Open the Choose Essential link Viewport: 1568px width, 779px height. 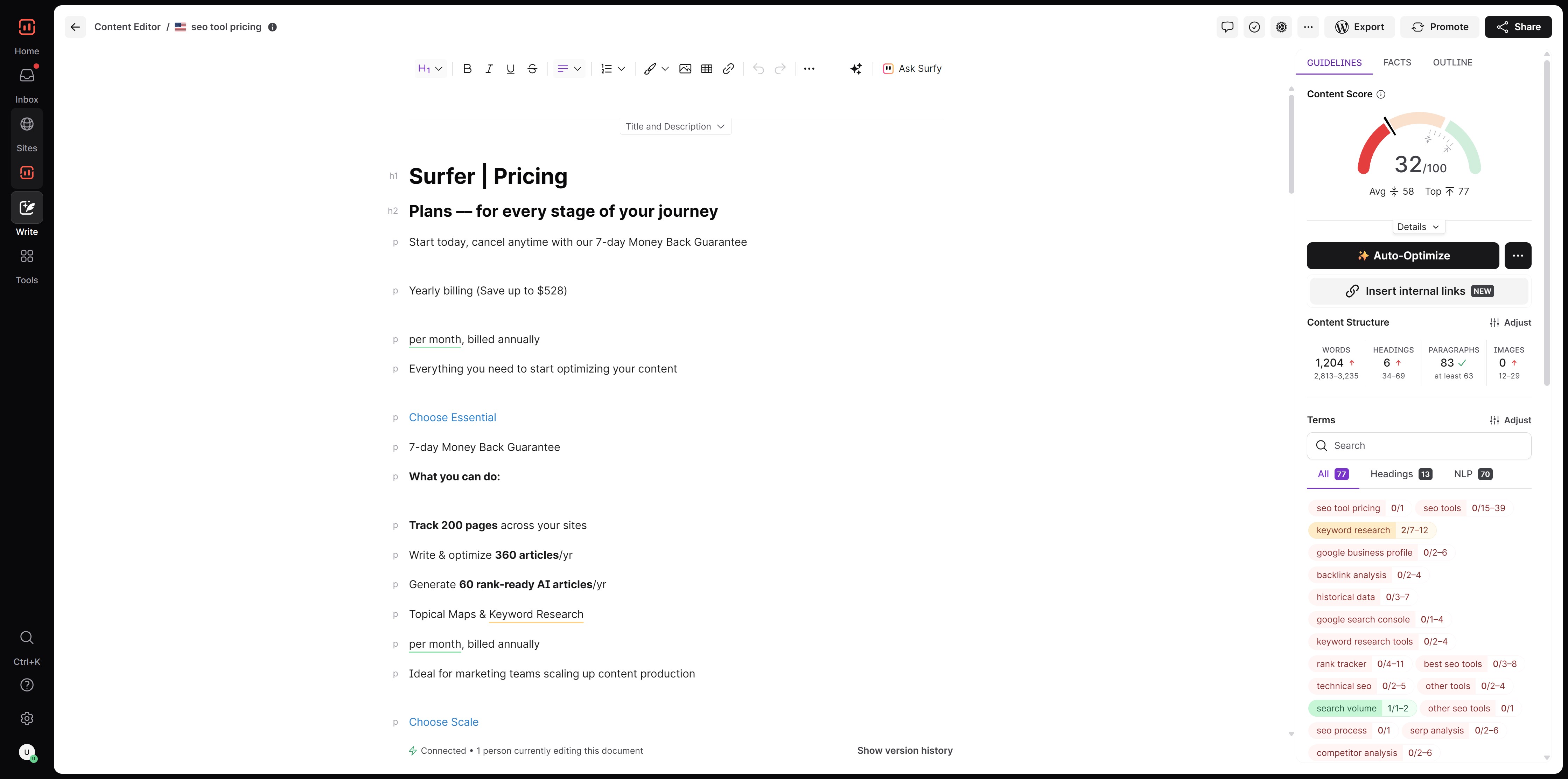(x=452, y=417)
